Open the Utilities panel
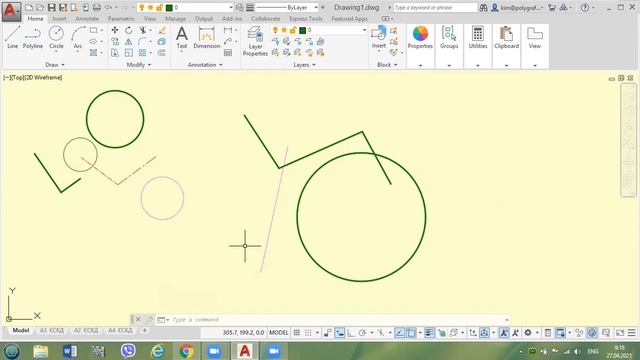 [x=478, y=38]
